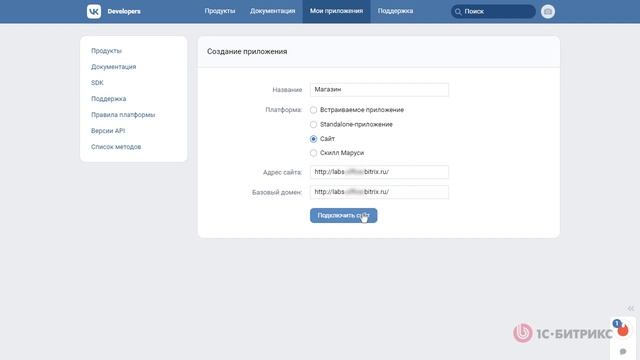Click the Название input field
This screenshot has width=640, height=360.
[x=379, y=90]
